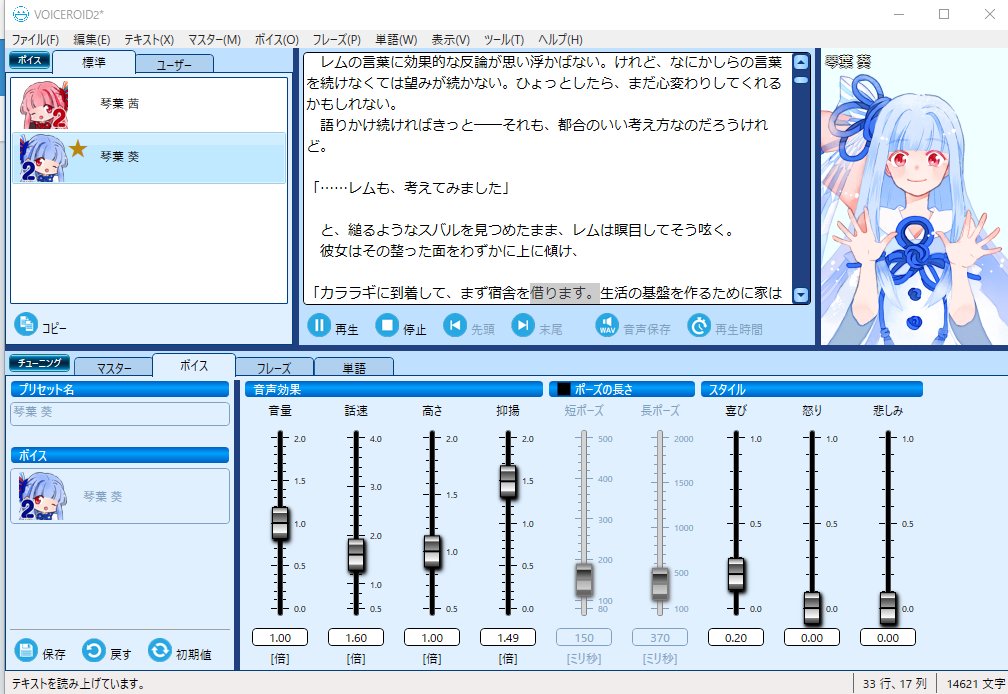
Task: Save preset with 保存 floppy icon
Action: pos(26,650)
